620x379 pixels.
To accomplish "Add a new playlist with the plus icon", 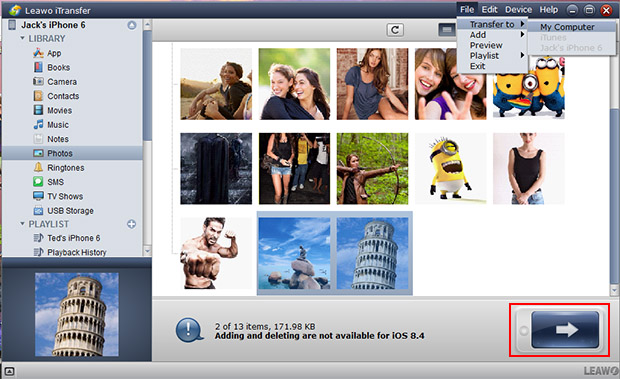I will tap(131, 224).
